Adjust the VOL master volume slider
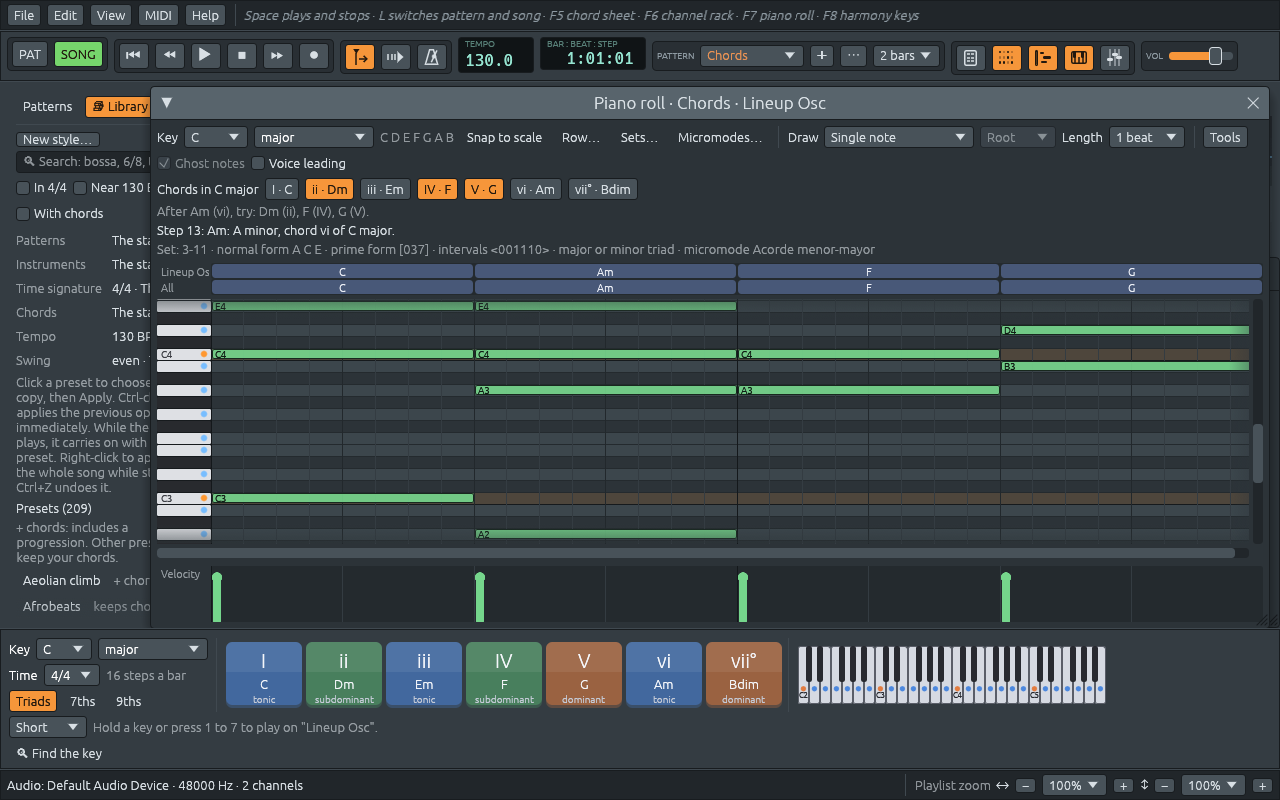This screenshot has height=800, width=1280. point(1200,56)
